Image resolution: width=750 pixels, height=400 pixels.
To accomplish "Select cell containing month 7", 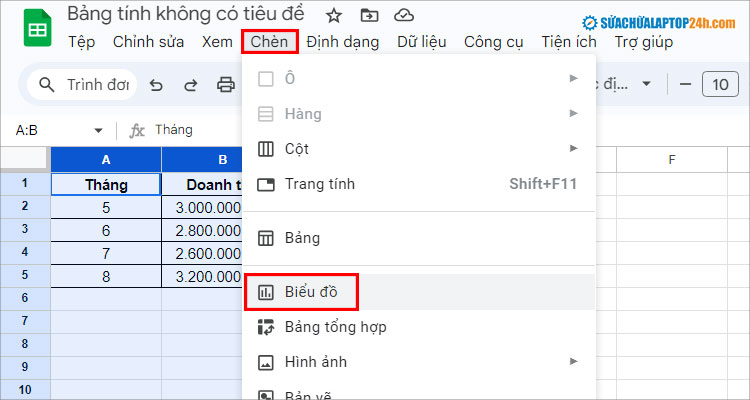I will tap(106, 254).
